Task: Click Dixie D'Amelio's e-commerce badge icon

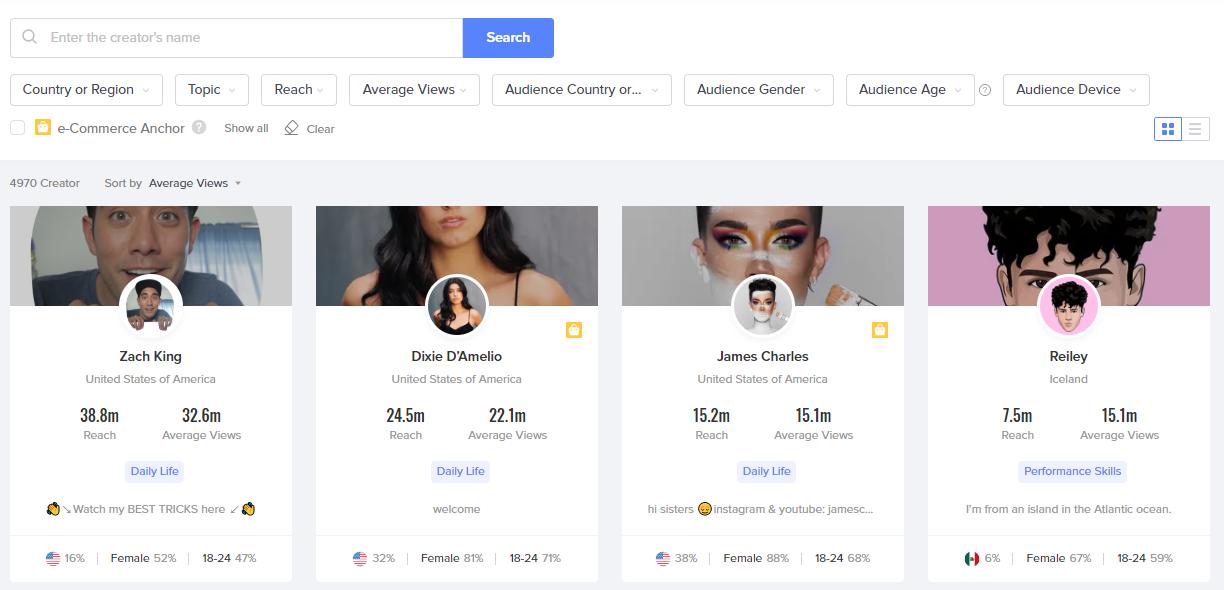Action: pos(574,330)
